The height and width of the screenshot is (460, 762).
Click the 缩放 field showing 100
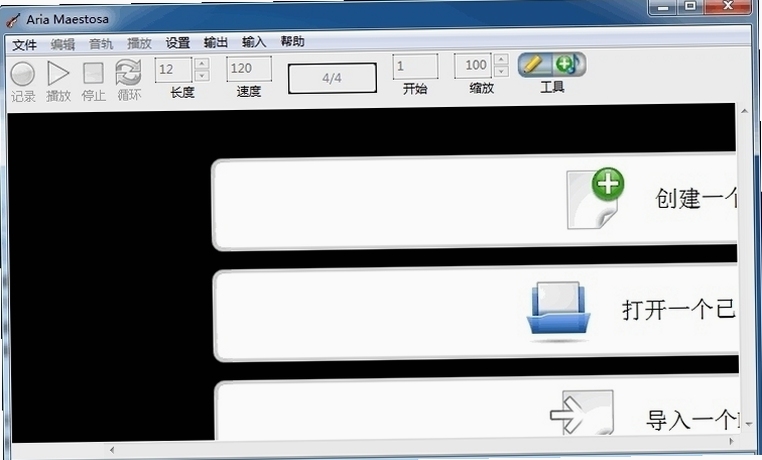click(x=473, y=65)
